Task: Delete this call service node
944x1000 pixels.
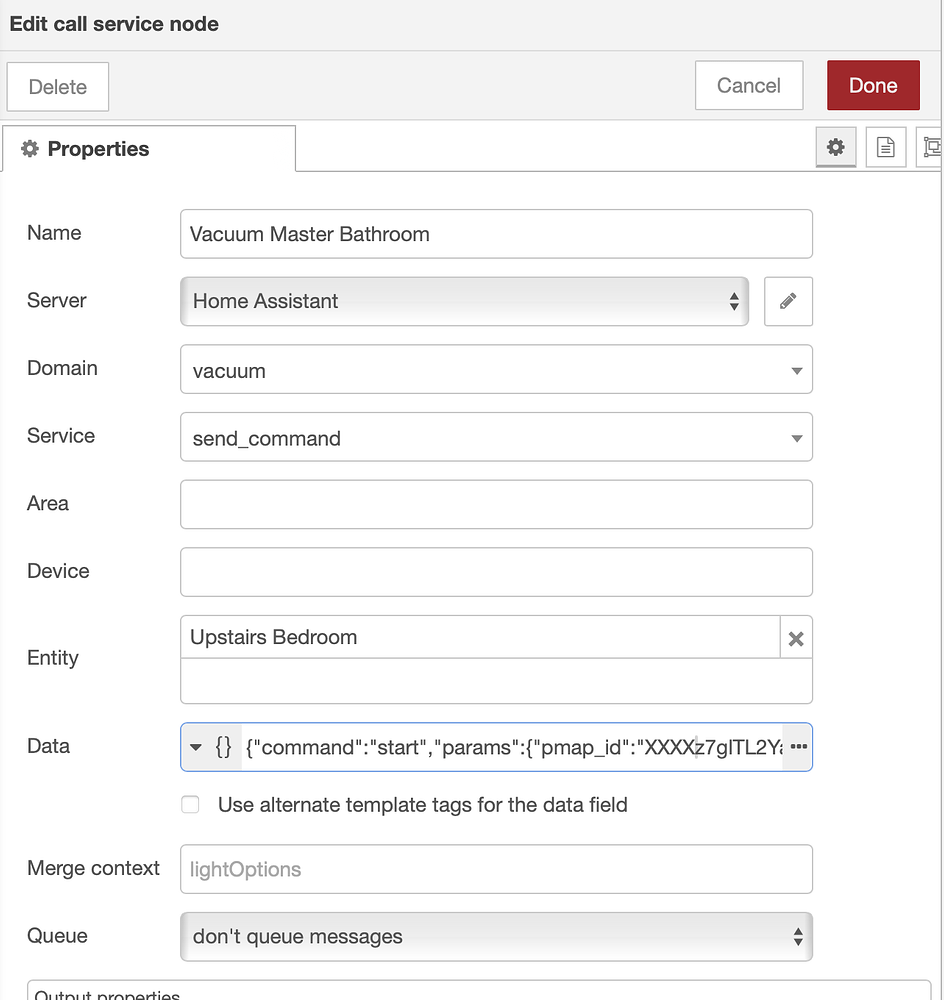Action: (57, 87)
